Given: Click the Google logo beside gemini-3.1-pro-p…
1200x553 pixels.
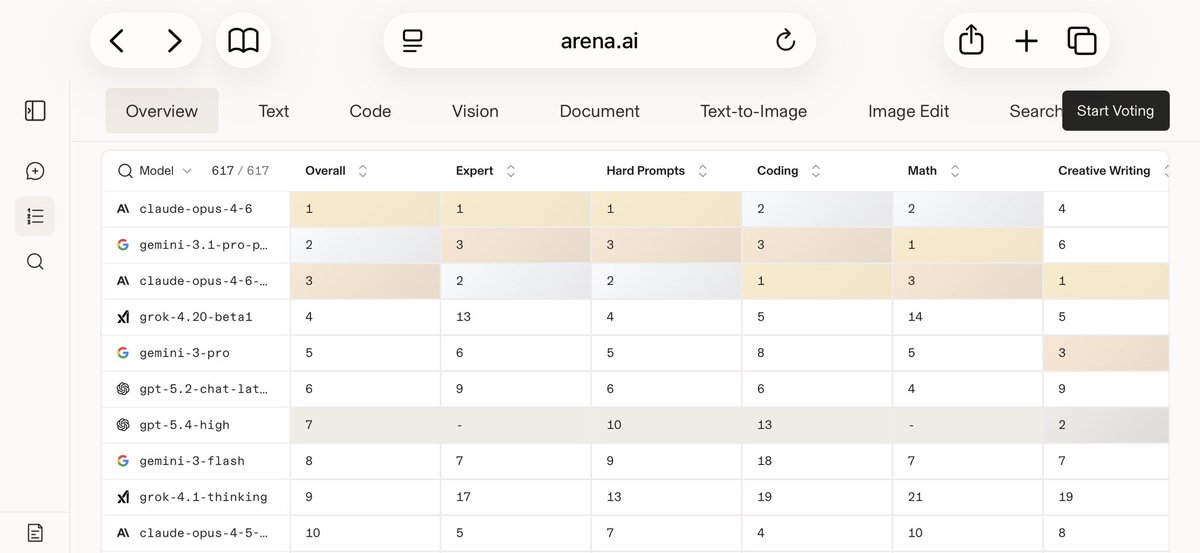Looking at the screenshot, I should click(x=123, y=245).
